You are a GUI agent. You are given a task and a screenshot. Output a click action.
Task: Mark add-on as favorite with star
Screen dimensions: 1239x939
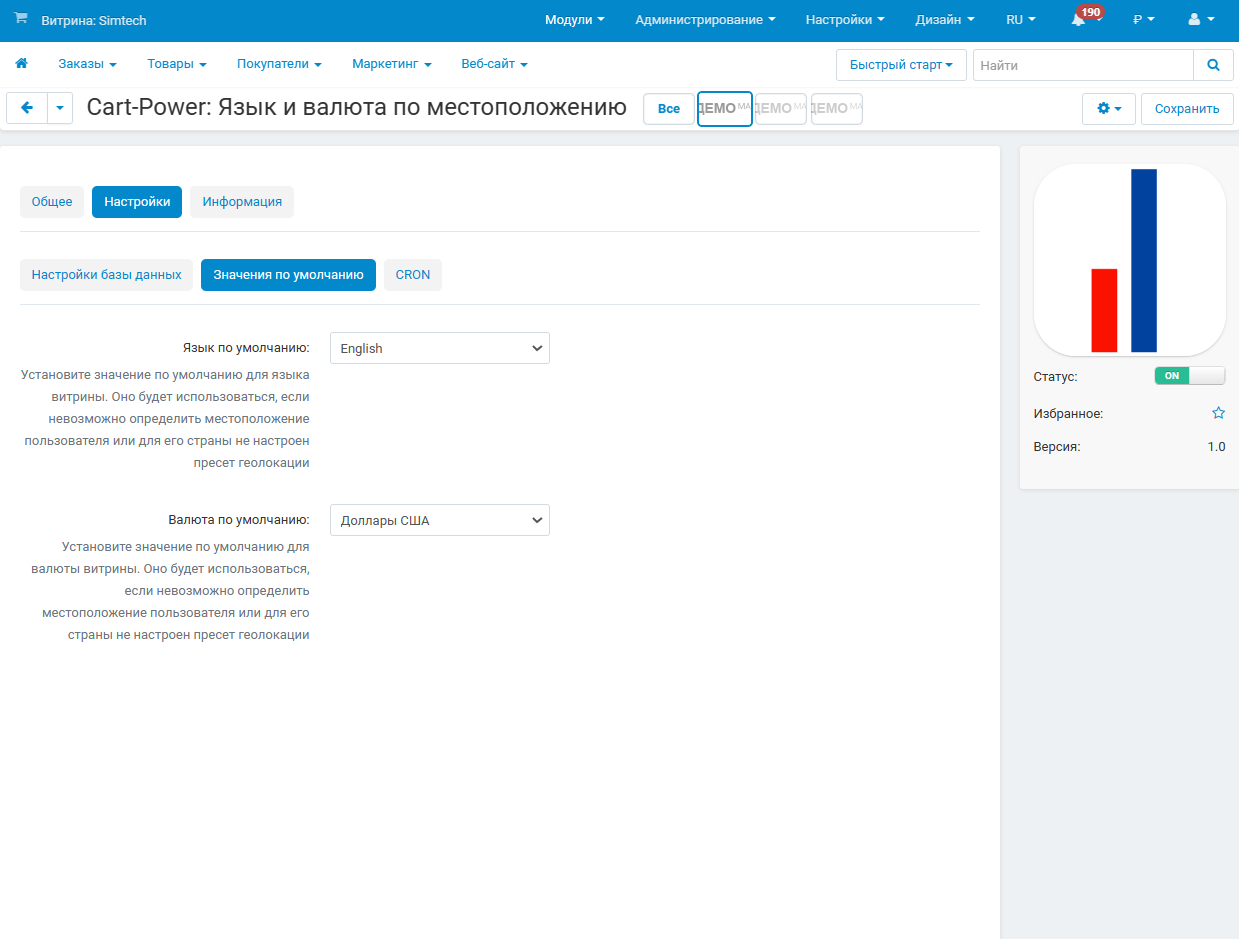click(x=1218, y=413)
